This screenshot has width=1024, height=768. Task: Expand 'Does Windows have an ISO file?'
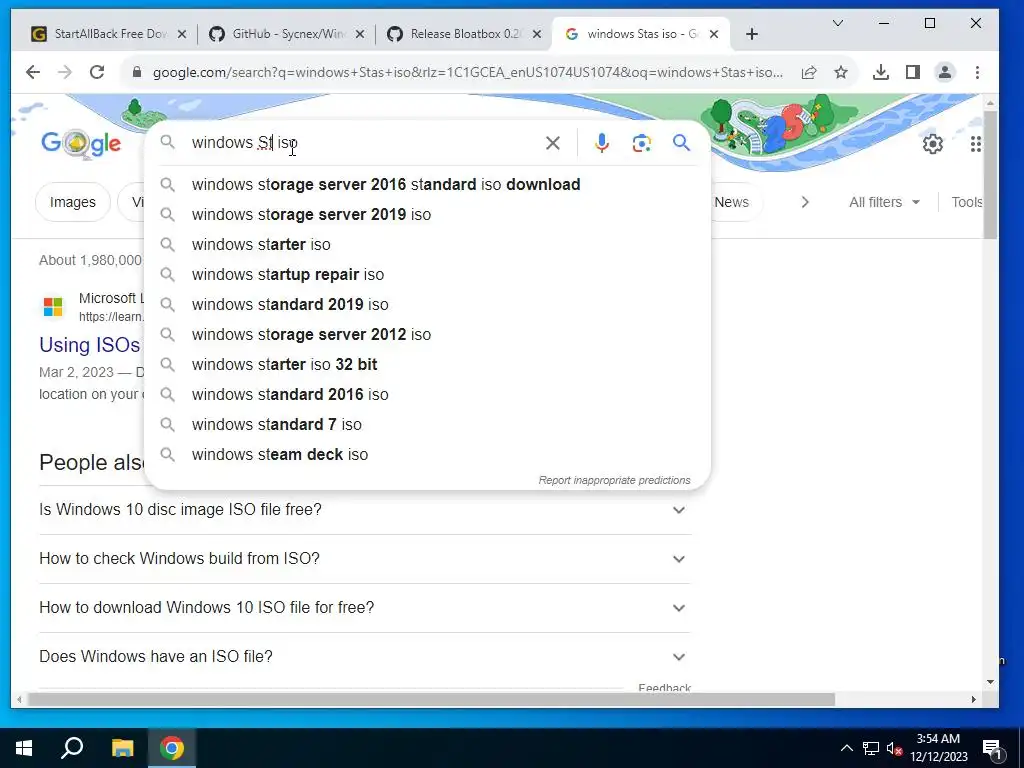pos(365,657)
